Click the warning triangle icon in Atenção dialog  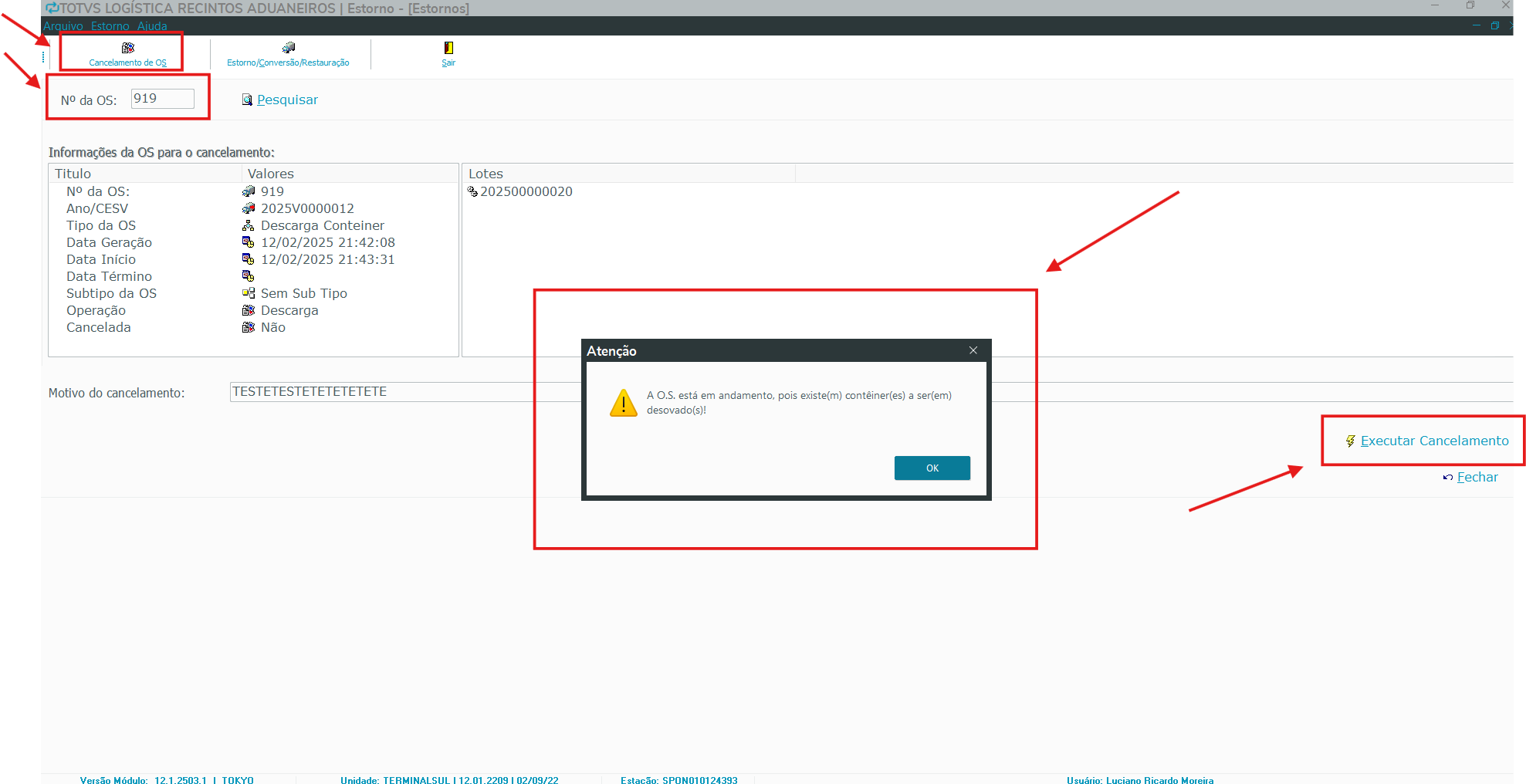624,403
